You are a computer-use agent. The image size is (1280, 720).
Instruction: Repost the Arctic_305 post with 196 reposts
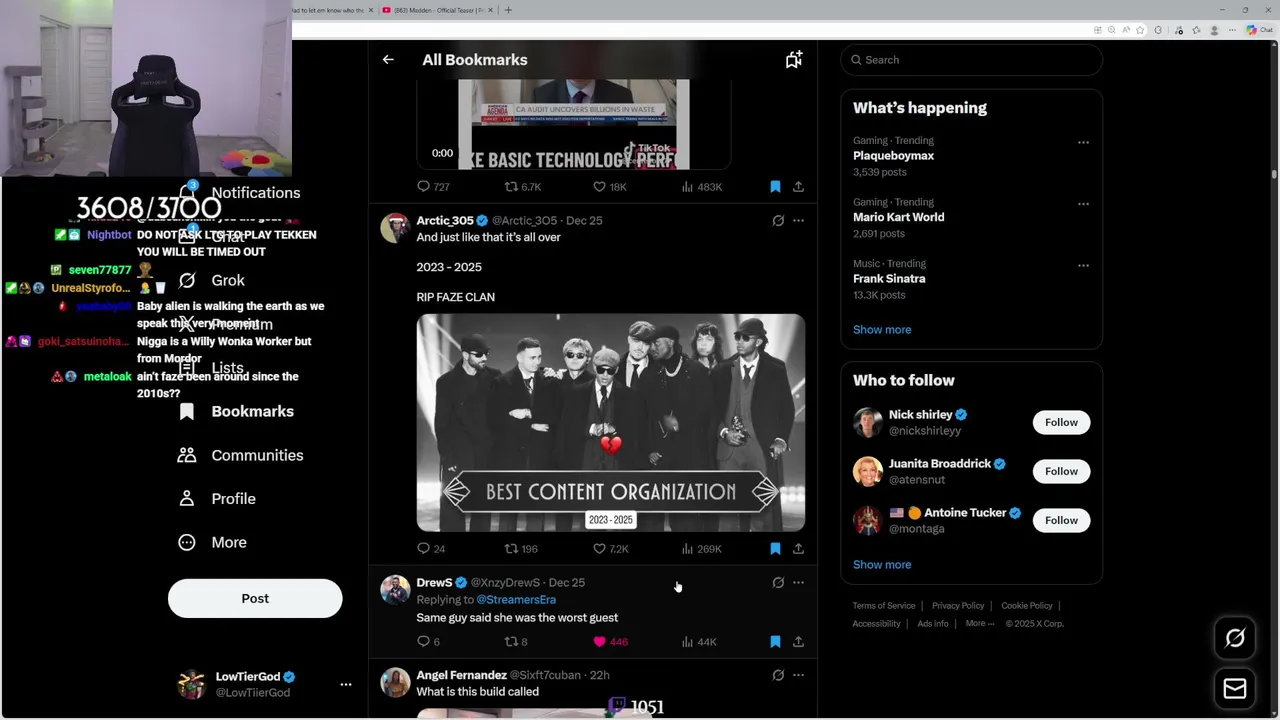click(521, 549)
